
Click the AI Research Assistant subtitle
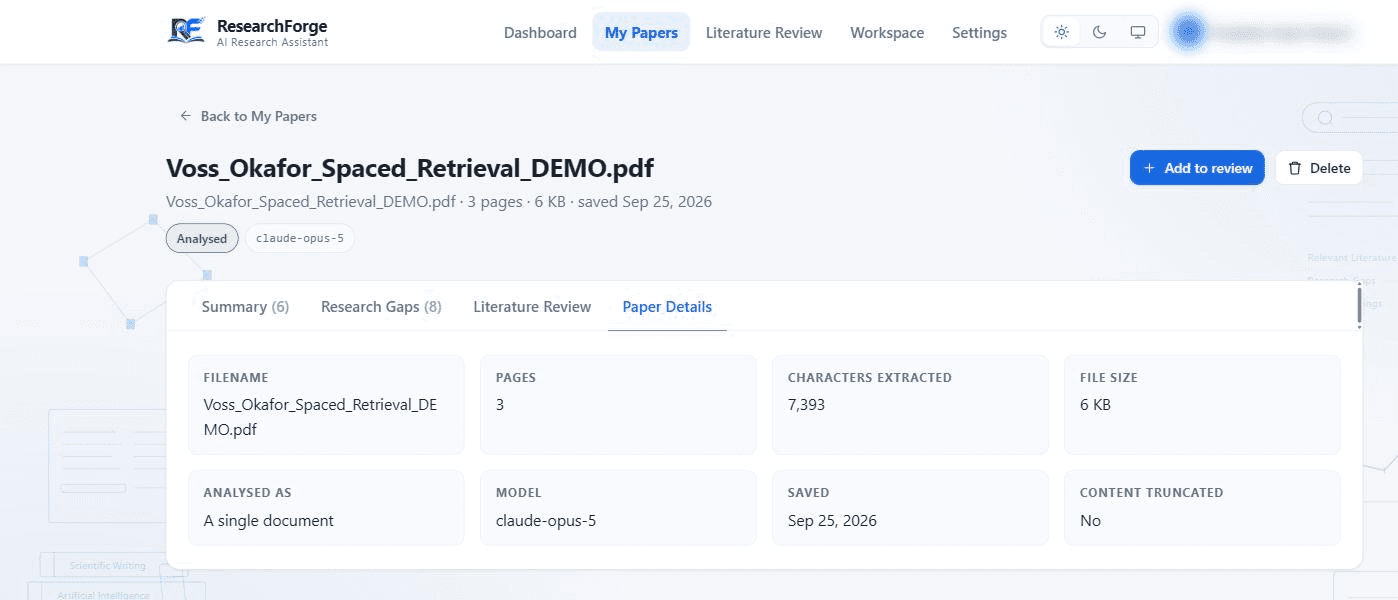pyautogui.click(x=272, y=43)
